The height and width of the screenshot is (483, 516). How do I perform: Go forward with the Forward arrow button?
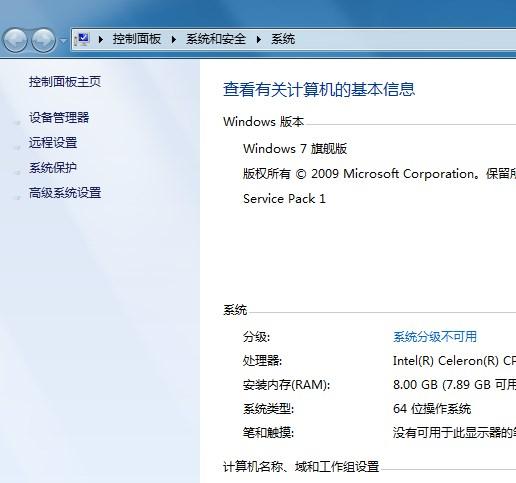pyautogui.click(x=43, y=40)
